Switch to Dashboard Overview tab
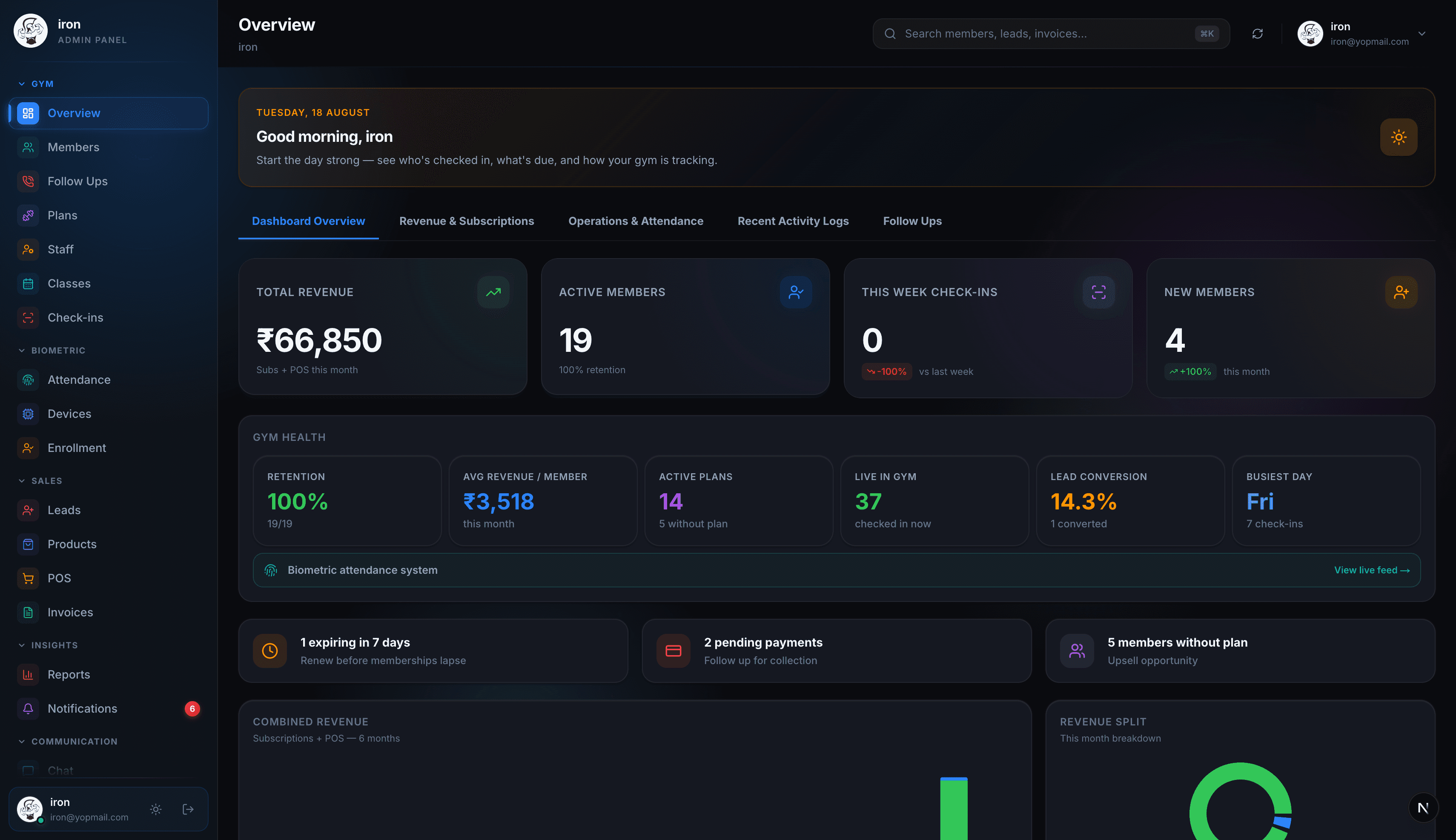 309,221
